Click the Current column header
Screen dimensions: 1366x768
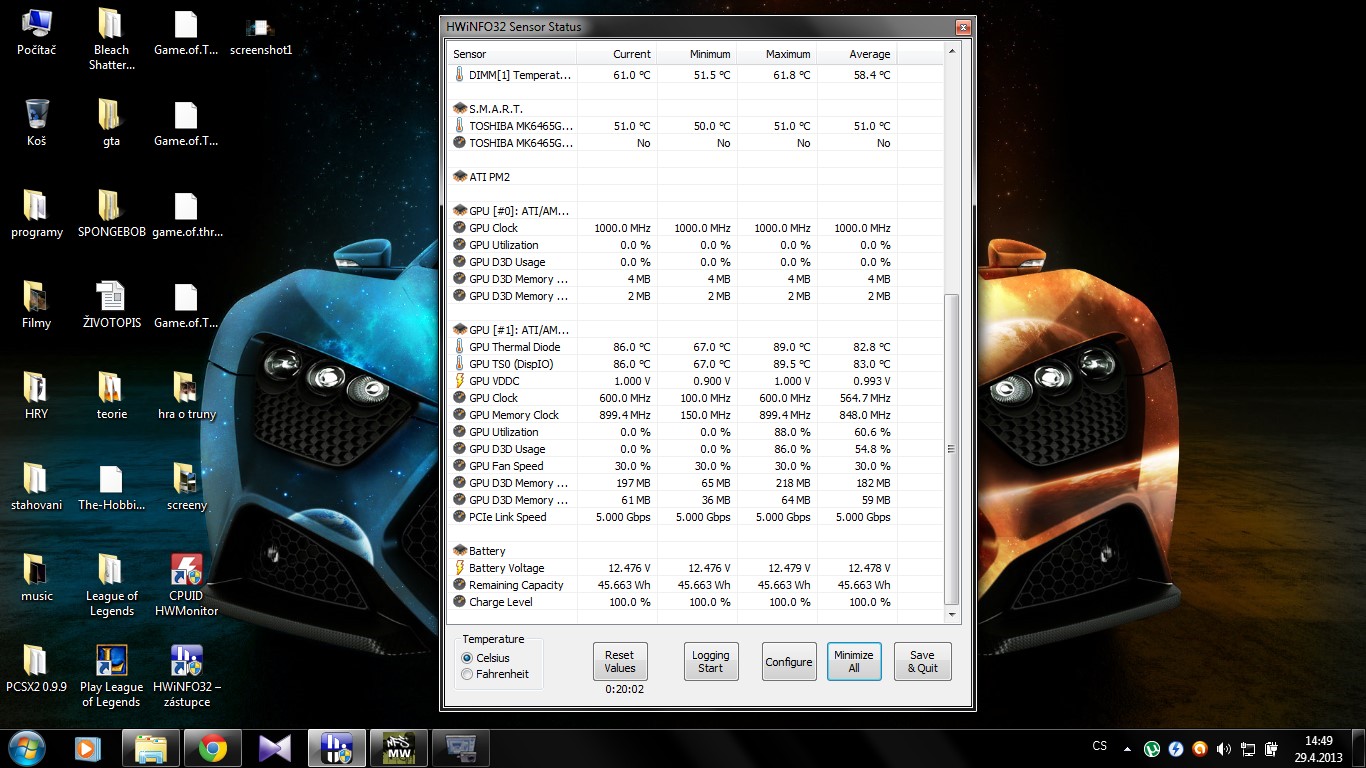pyautogui.click(x=616, y=54)
